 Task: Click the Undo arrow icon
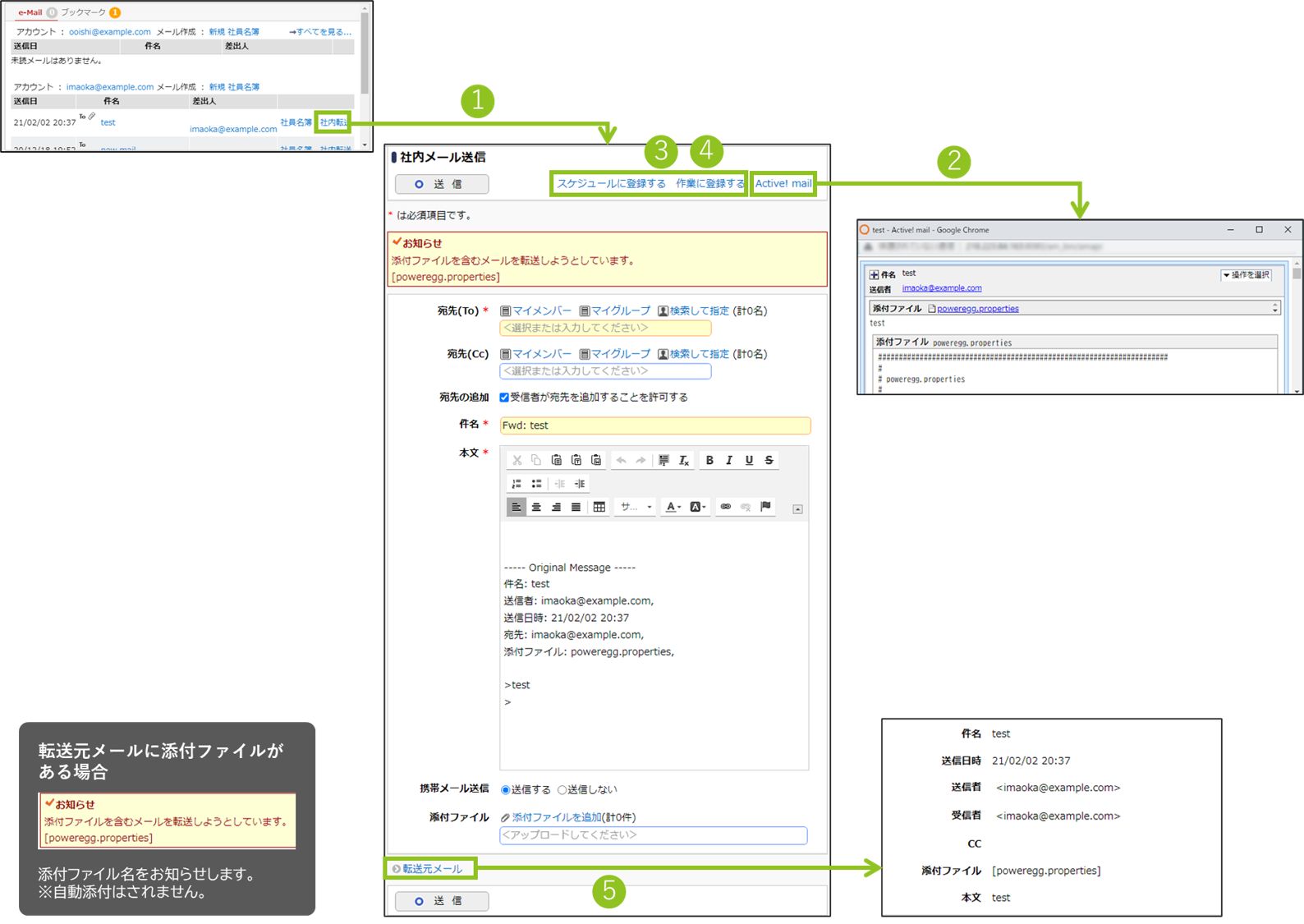(x=622, y=460)
